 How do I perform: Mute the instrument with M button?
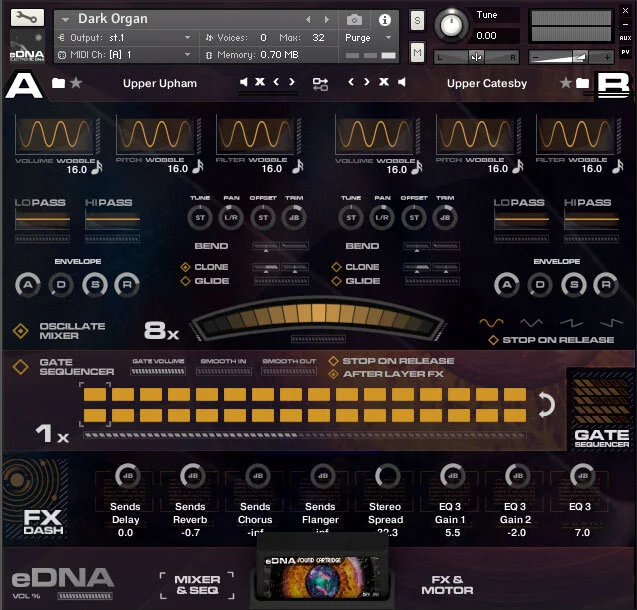pos(417,52)
